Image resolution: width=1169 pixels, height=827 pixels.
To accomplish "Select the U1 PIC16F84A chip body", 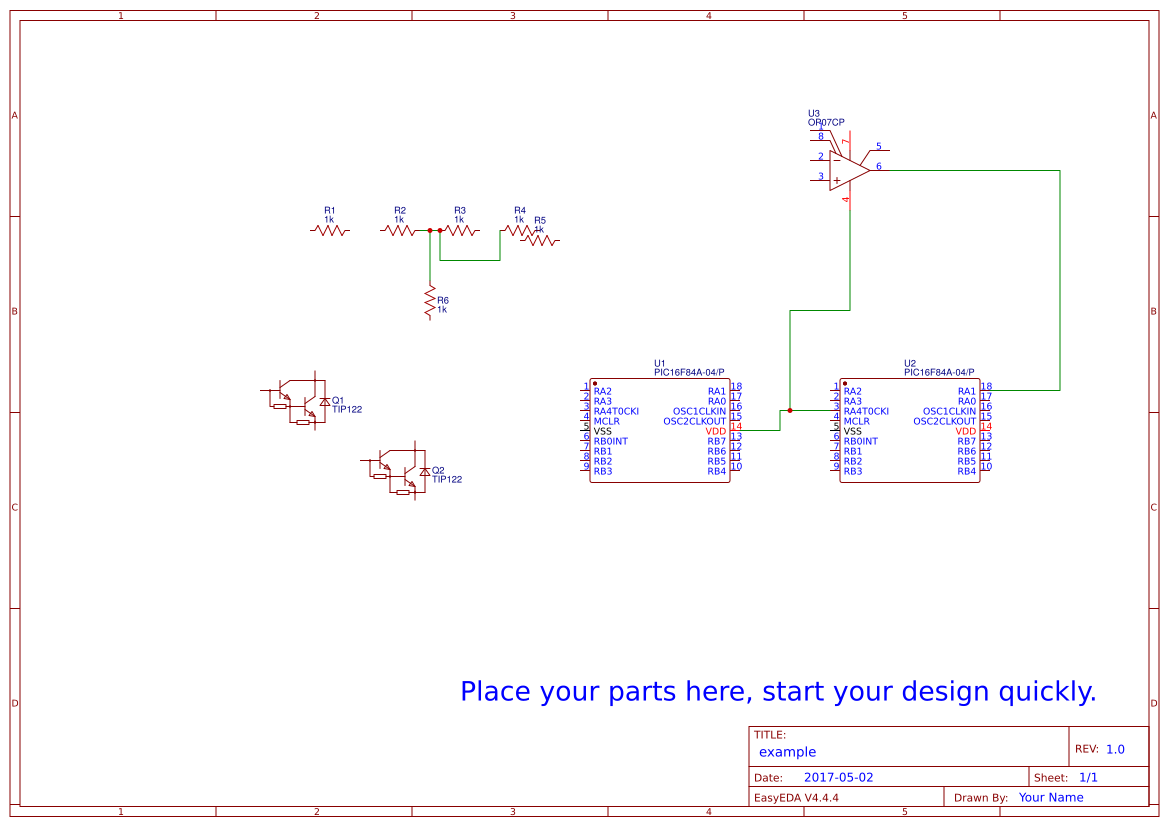I will click(x=660, y=431).
